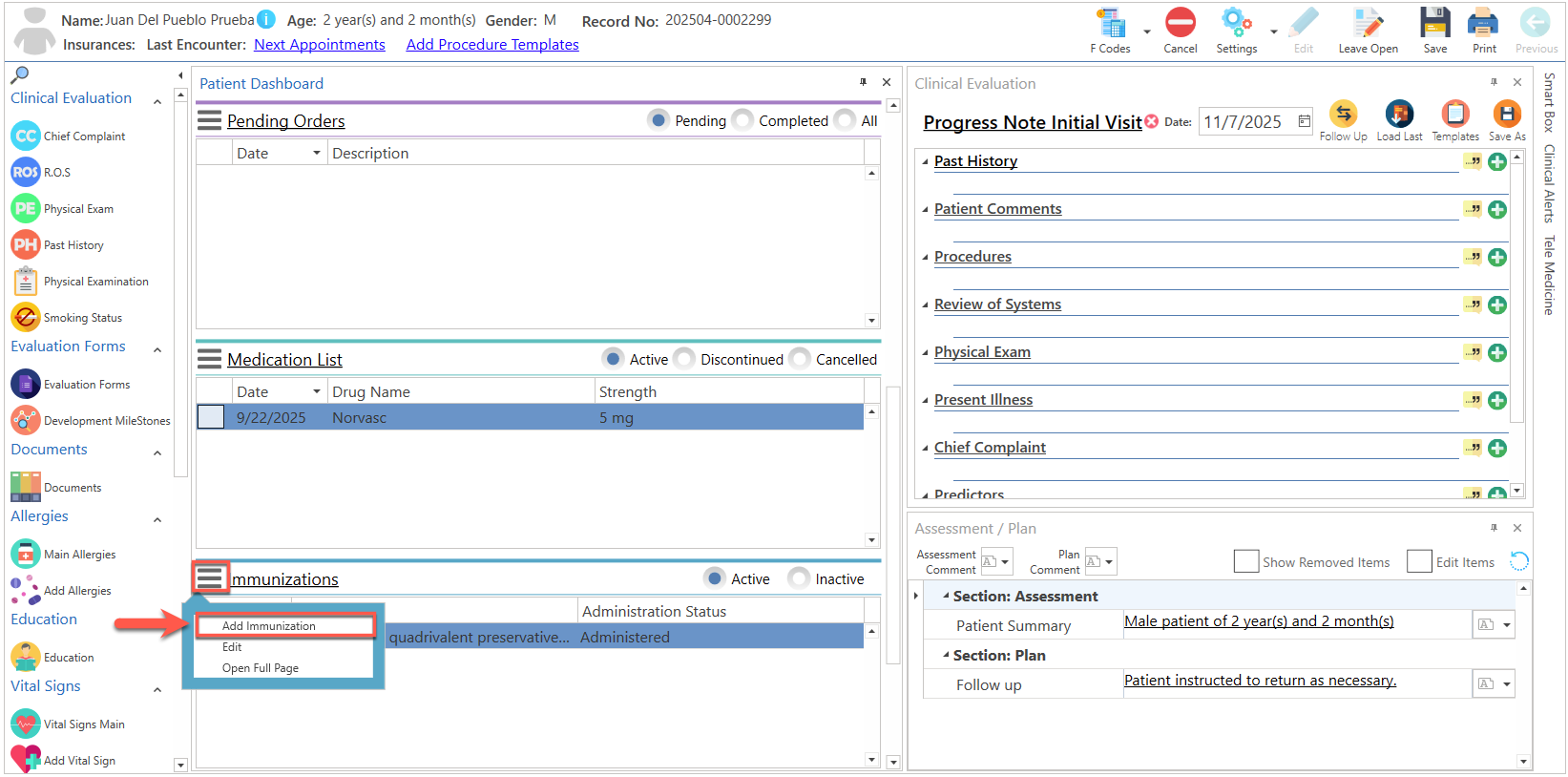The width and height of the screenshot is (1568, 777).
Task: Open the Templates icon
Action: pos(1455,115)
